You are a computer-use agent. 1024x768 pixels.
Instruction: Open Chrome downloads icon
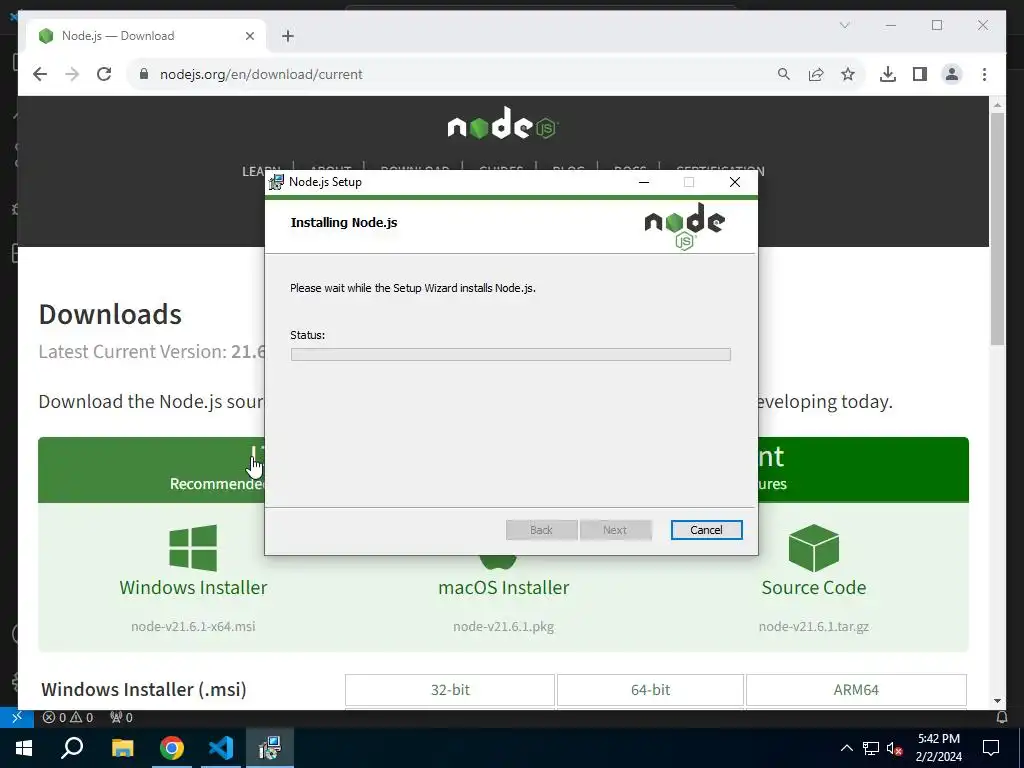click(x=888, y=74)
